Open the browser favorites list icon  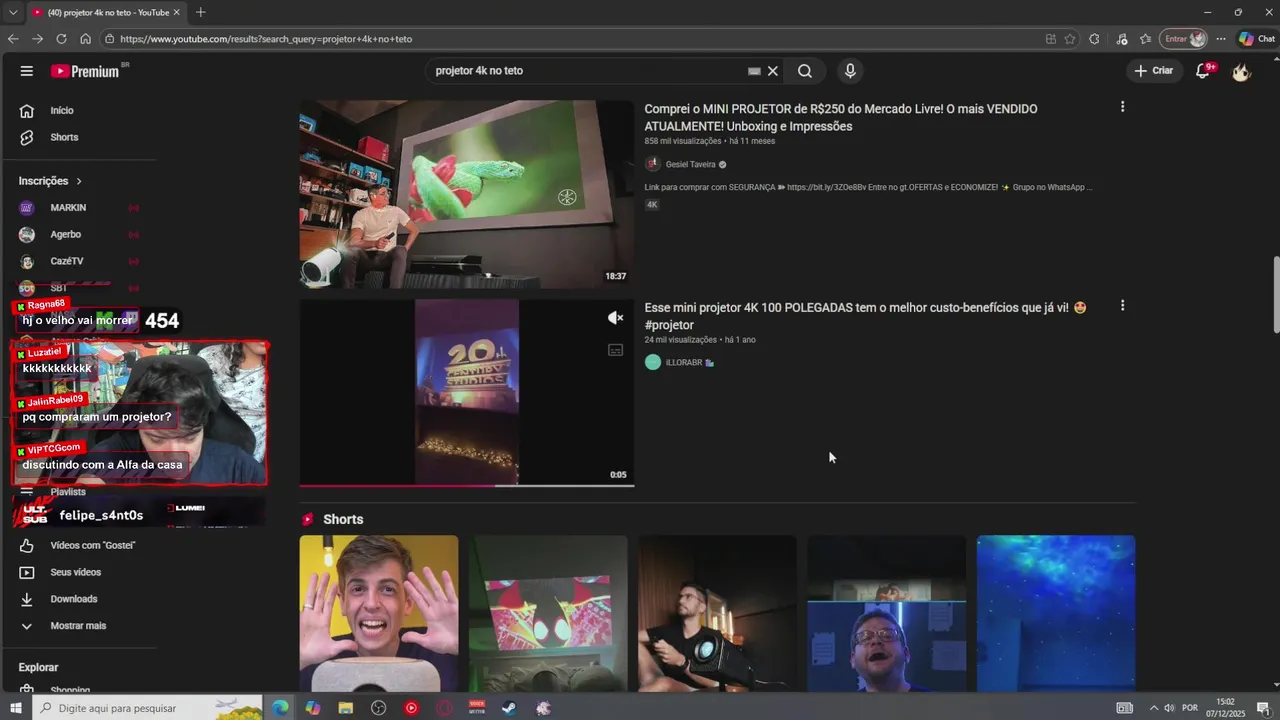pyautogui.click(x=1146, y=39)
